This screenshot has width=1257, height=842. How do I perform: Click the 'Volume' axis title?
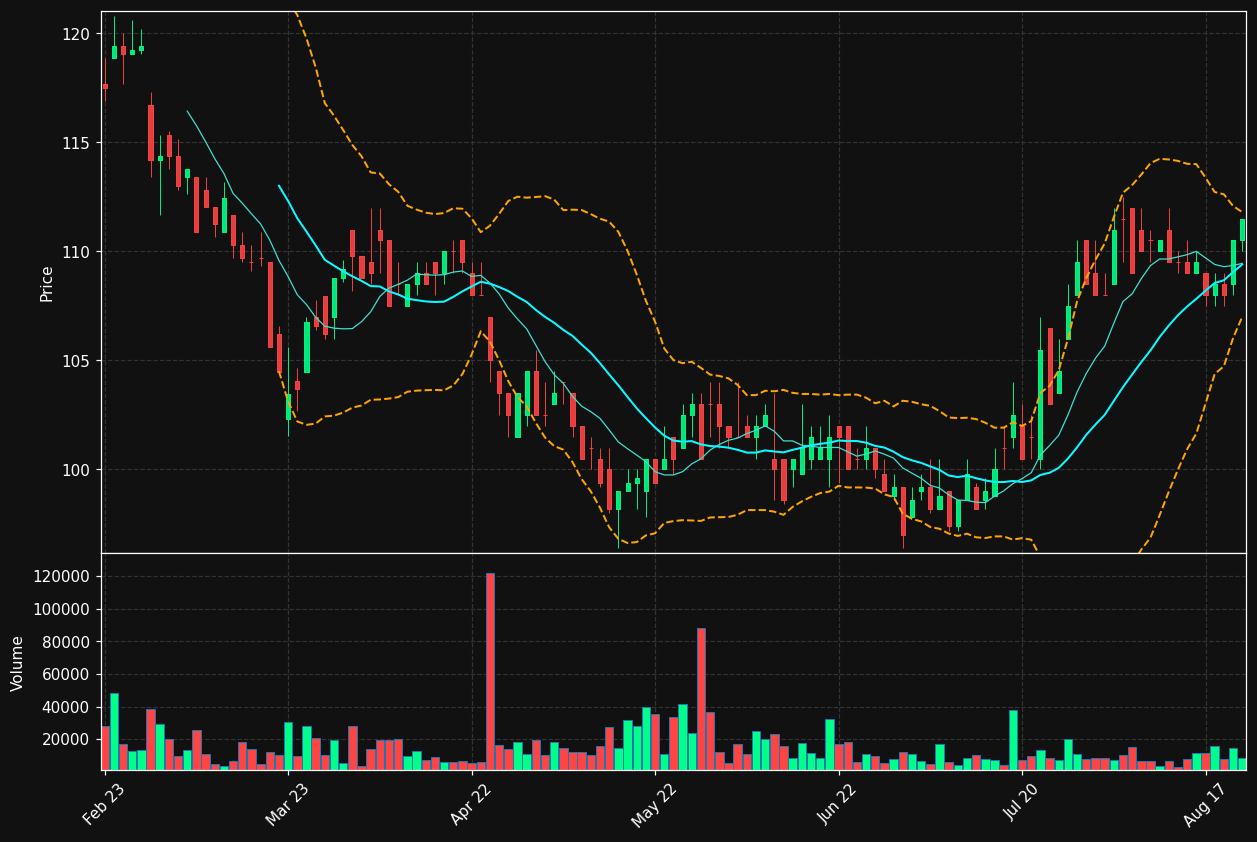18,663
